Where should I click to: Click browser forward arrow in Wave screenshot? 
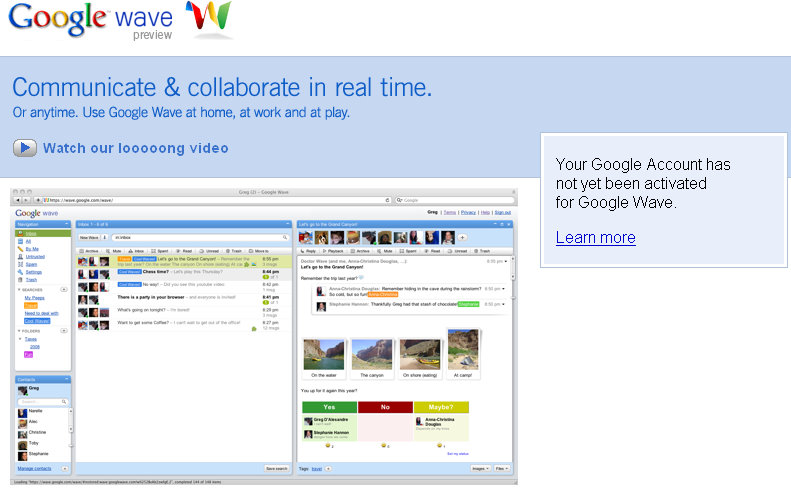point(26,200)
